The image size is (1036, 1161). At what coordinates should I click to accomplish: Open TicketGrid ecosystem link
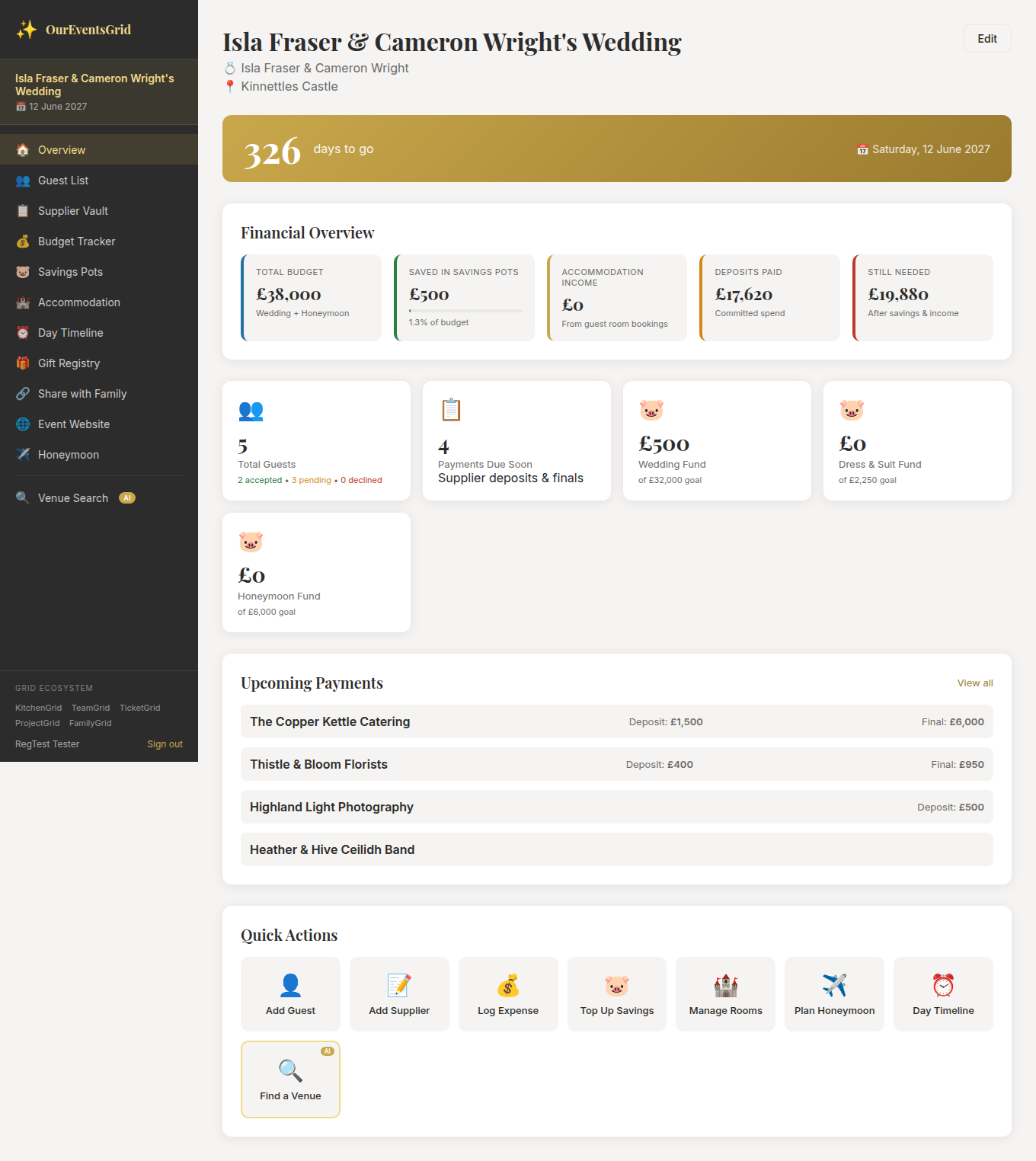point(140,708)
